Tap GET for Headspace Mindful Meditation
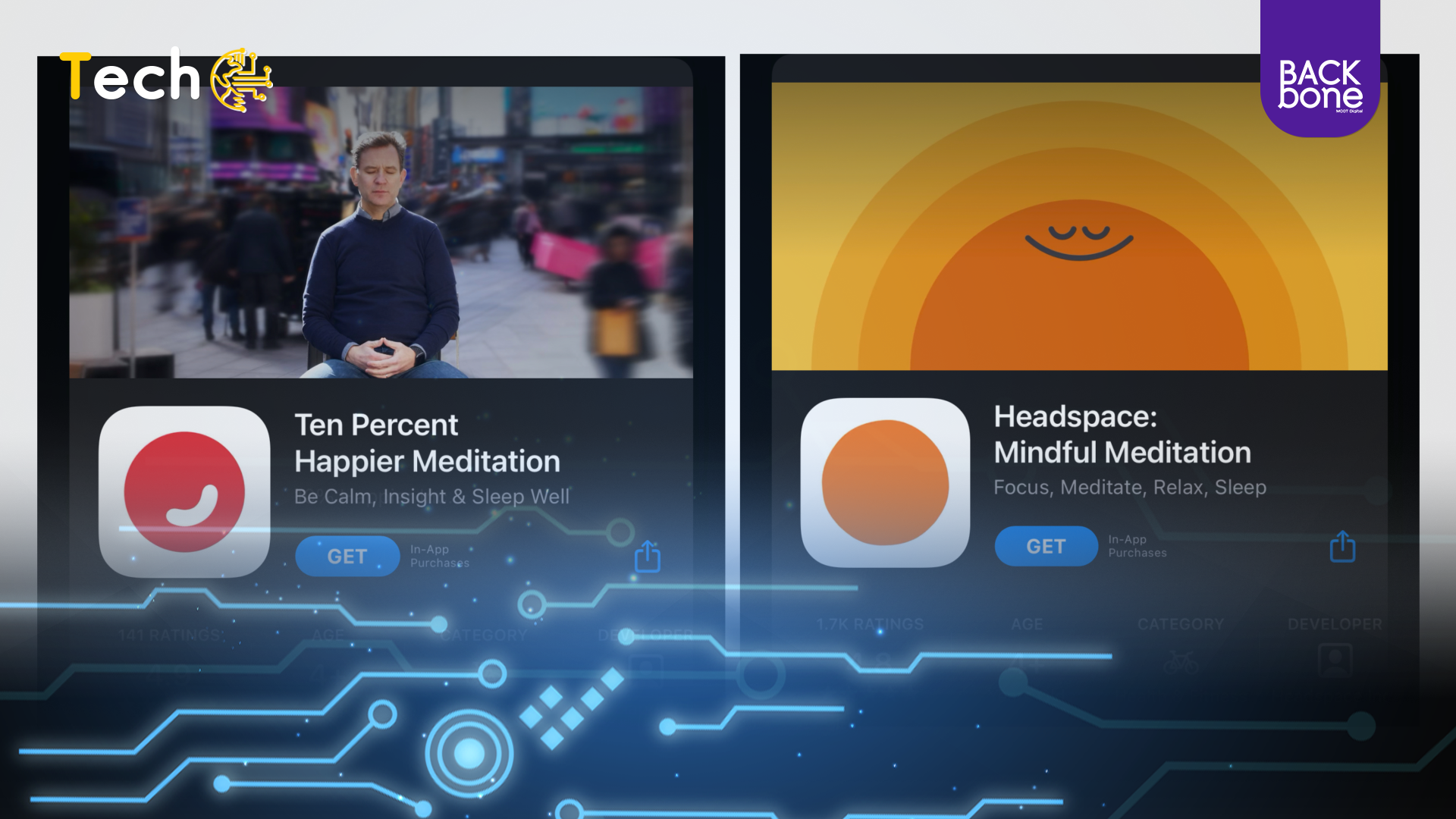This screenshot has height=819, width=1456. pos(1046,546)
